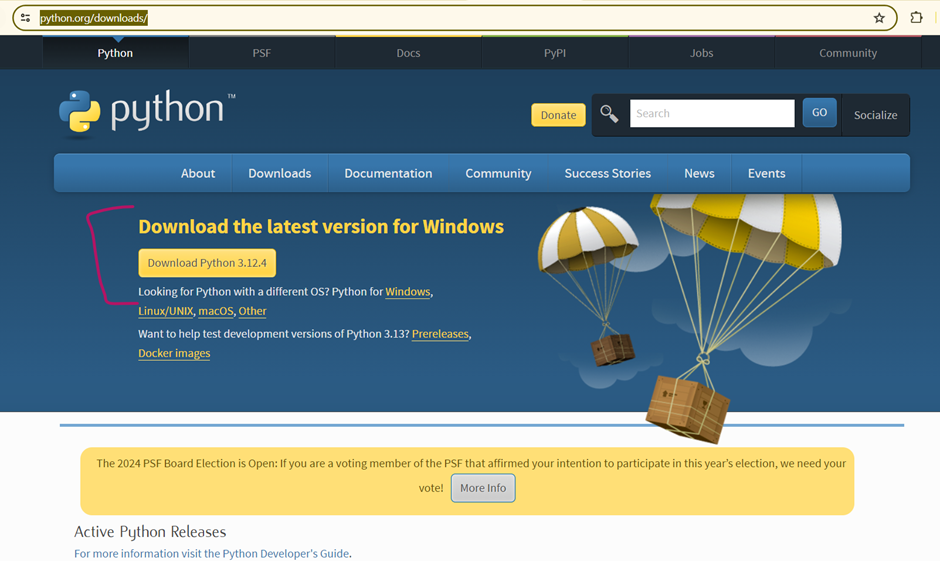Screen dimensions: 940x561
Task: Open the Prereleases link
Action: (x=440, y=334)
